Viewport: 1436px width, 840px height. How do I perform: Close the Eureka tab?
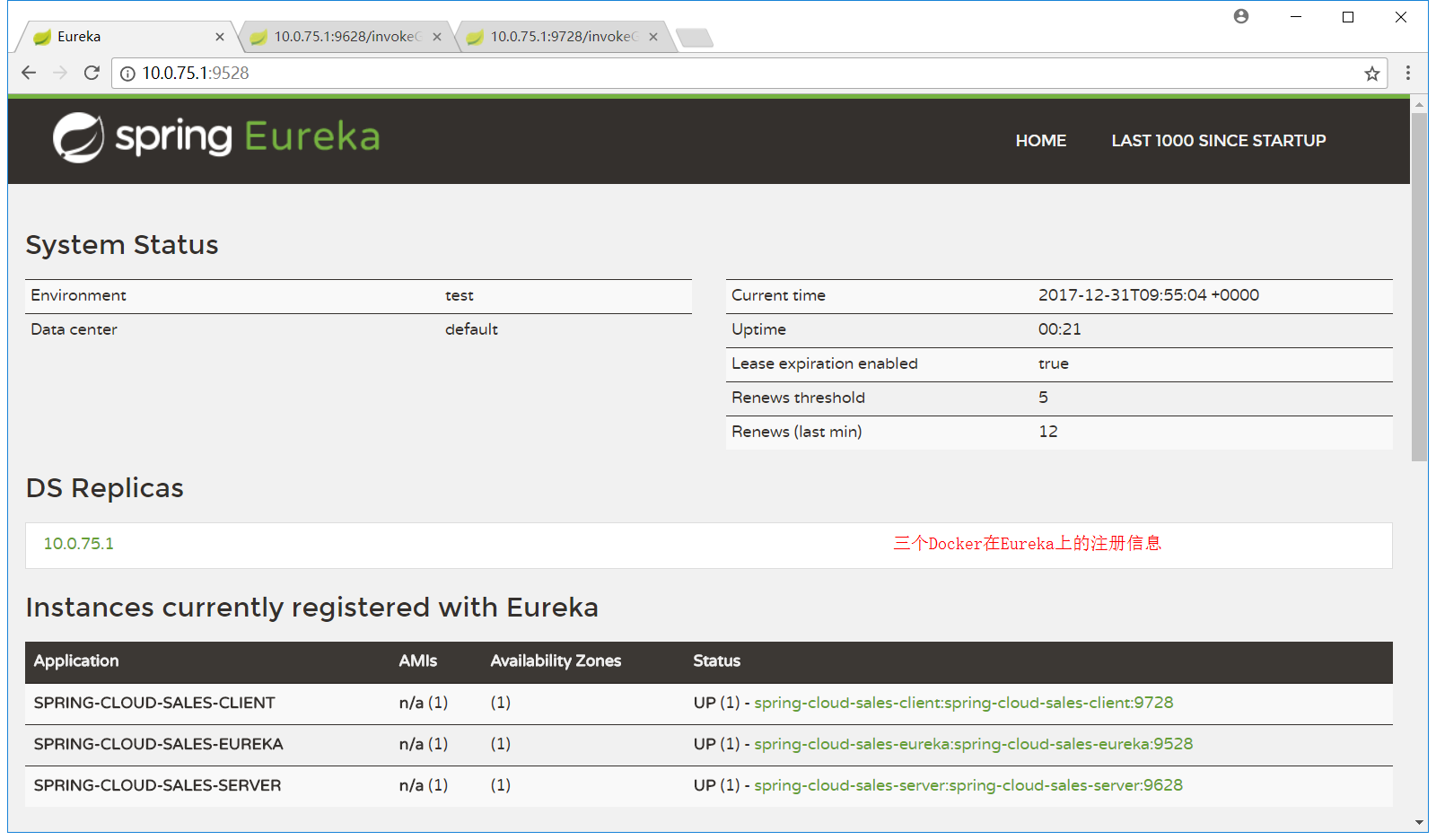pos(220,37)
